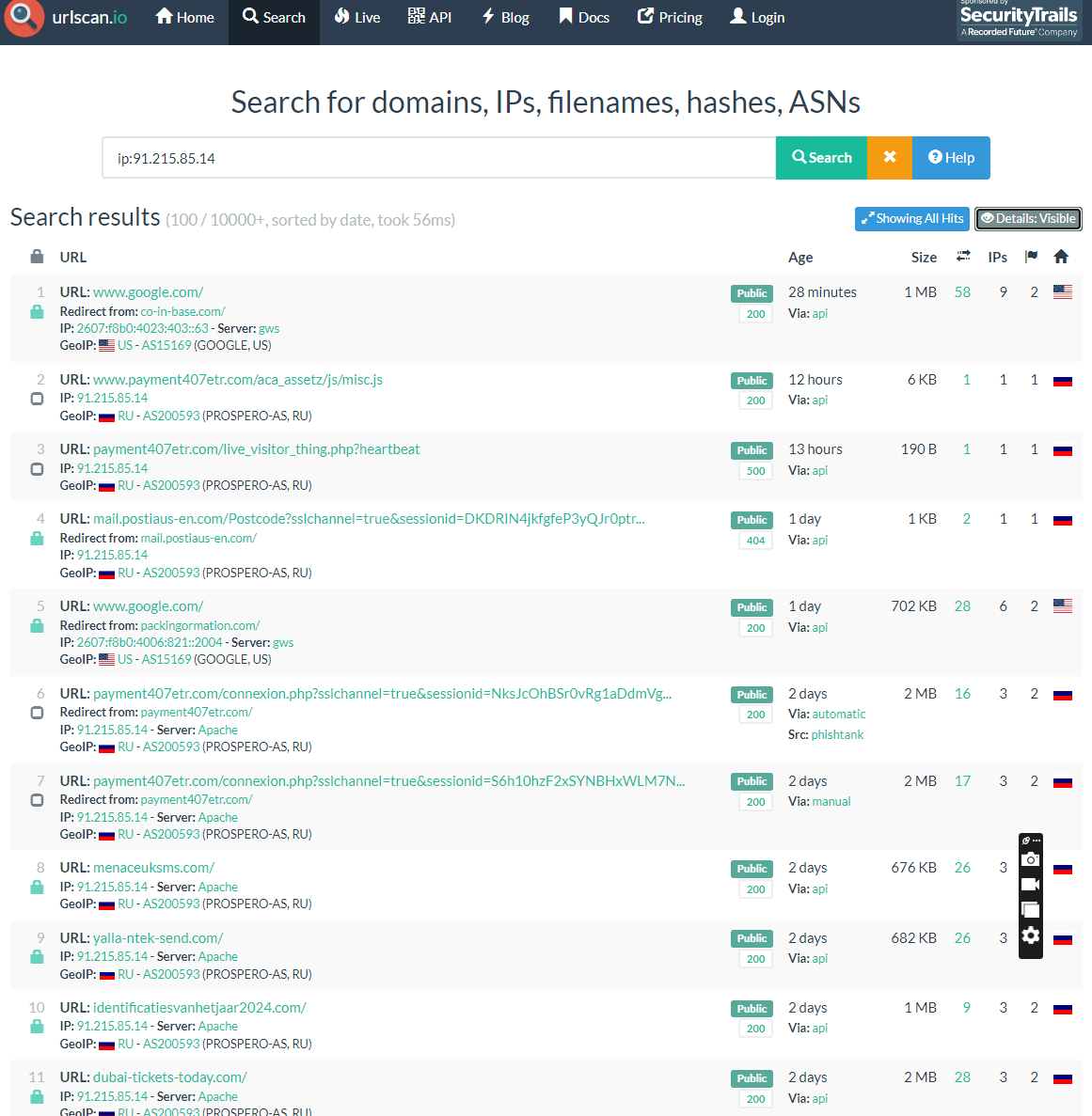Open the Live feed page

click(x=357, y=17)
